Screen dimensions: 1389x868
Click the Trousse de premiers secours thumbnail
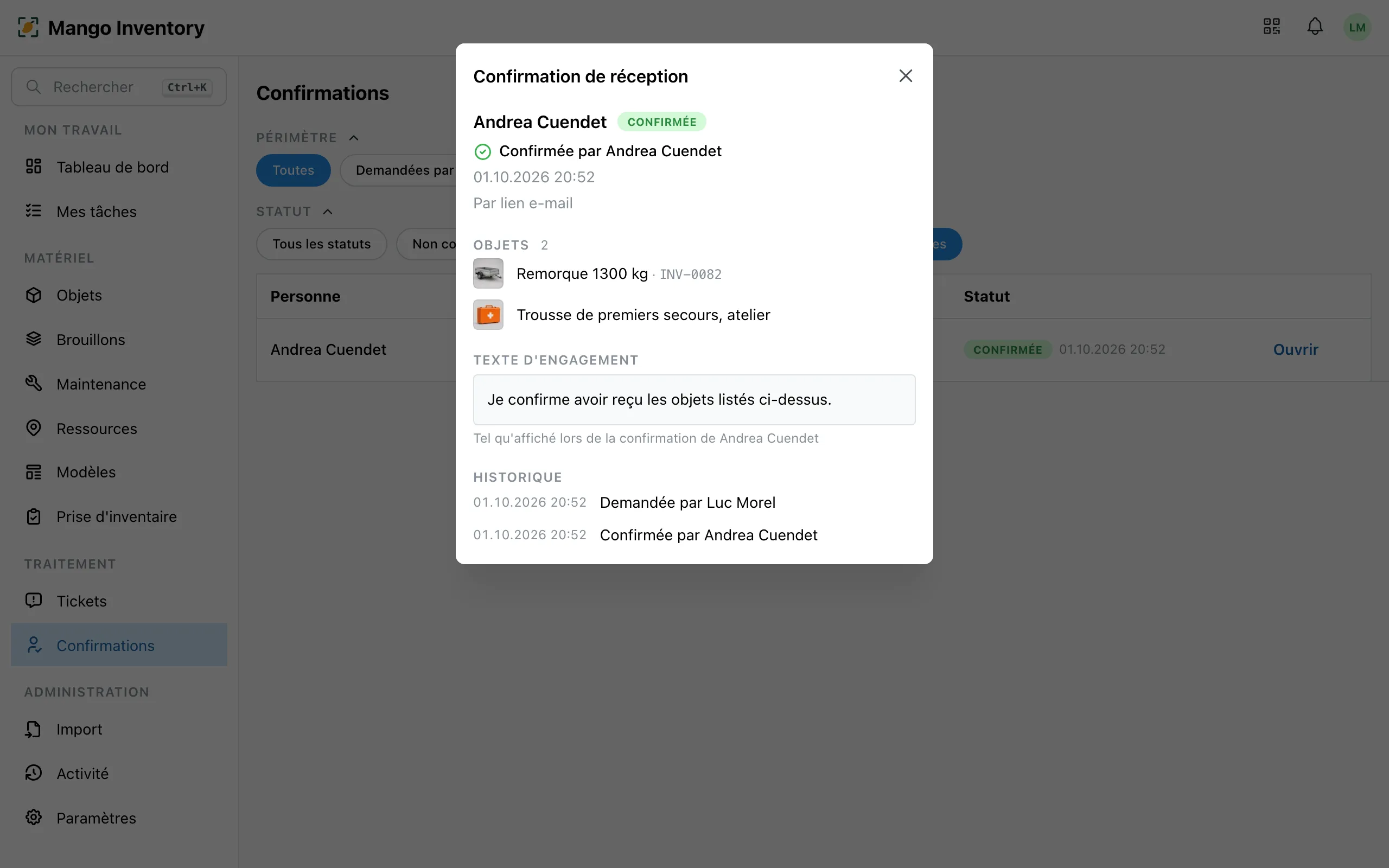tap(488, 315)
